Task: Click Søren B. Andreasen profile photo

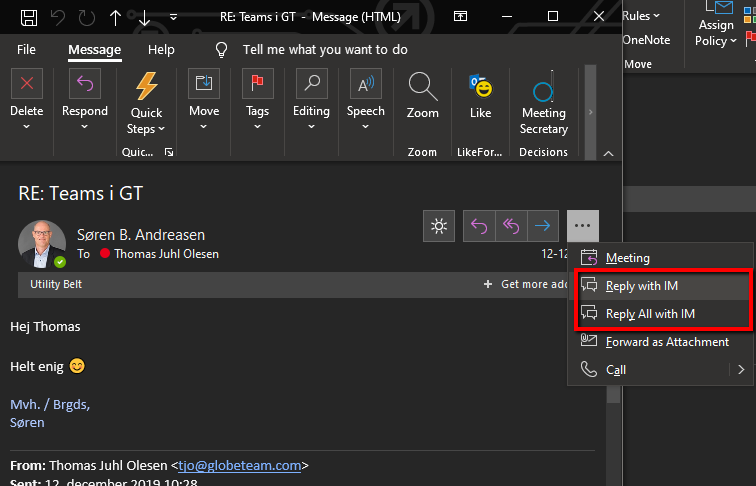Action: (x=42, y=244)
